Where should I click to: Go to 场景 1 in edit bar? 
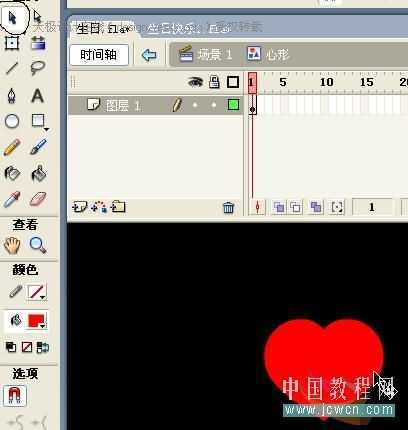(206, 54)
